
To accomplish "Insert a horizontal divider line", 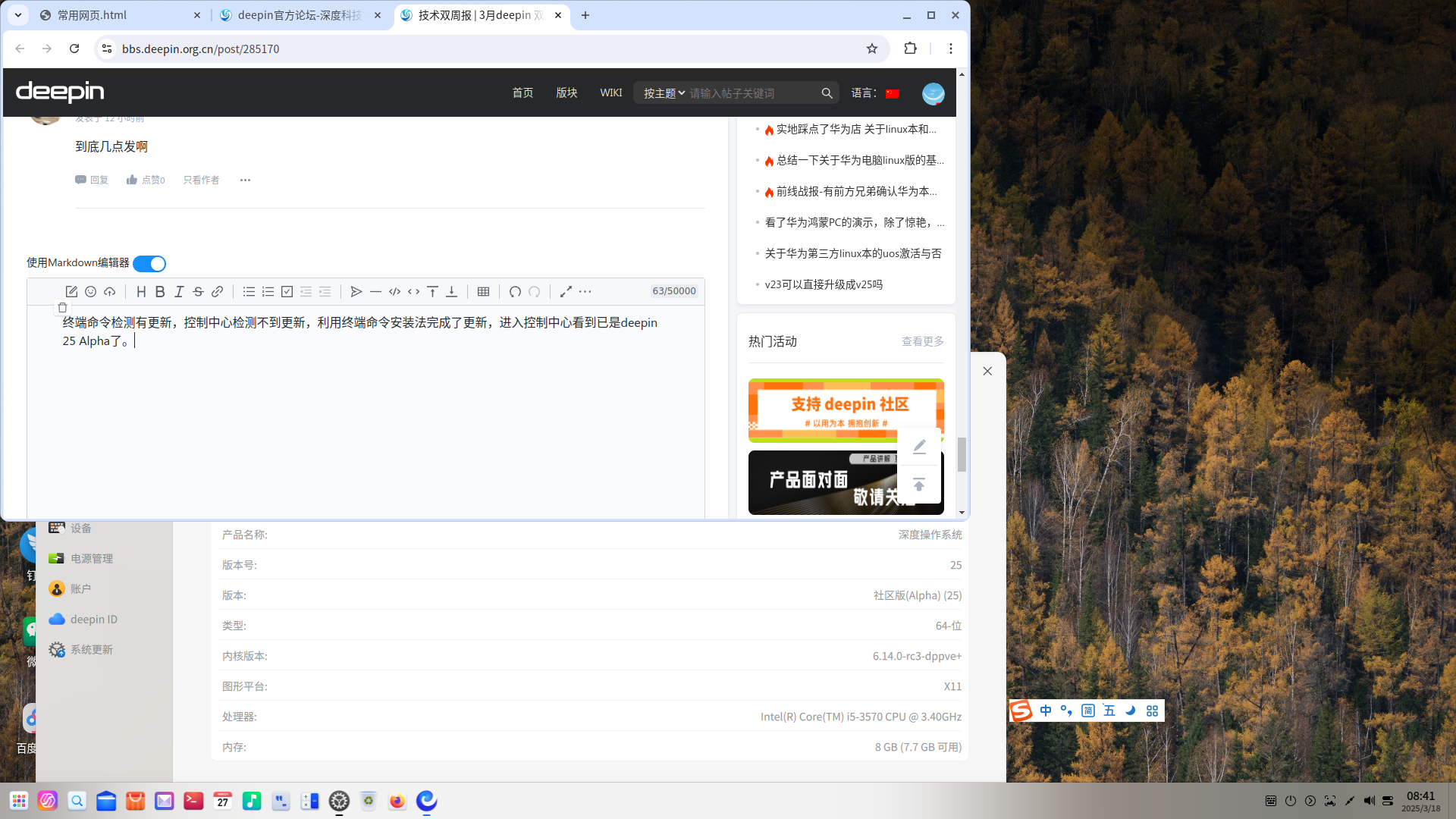I will coord(375,291).
